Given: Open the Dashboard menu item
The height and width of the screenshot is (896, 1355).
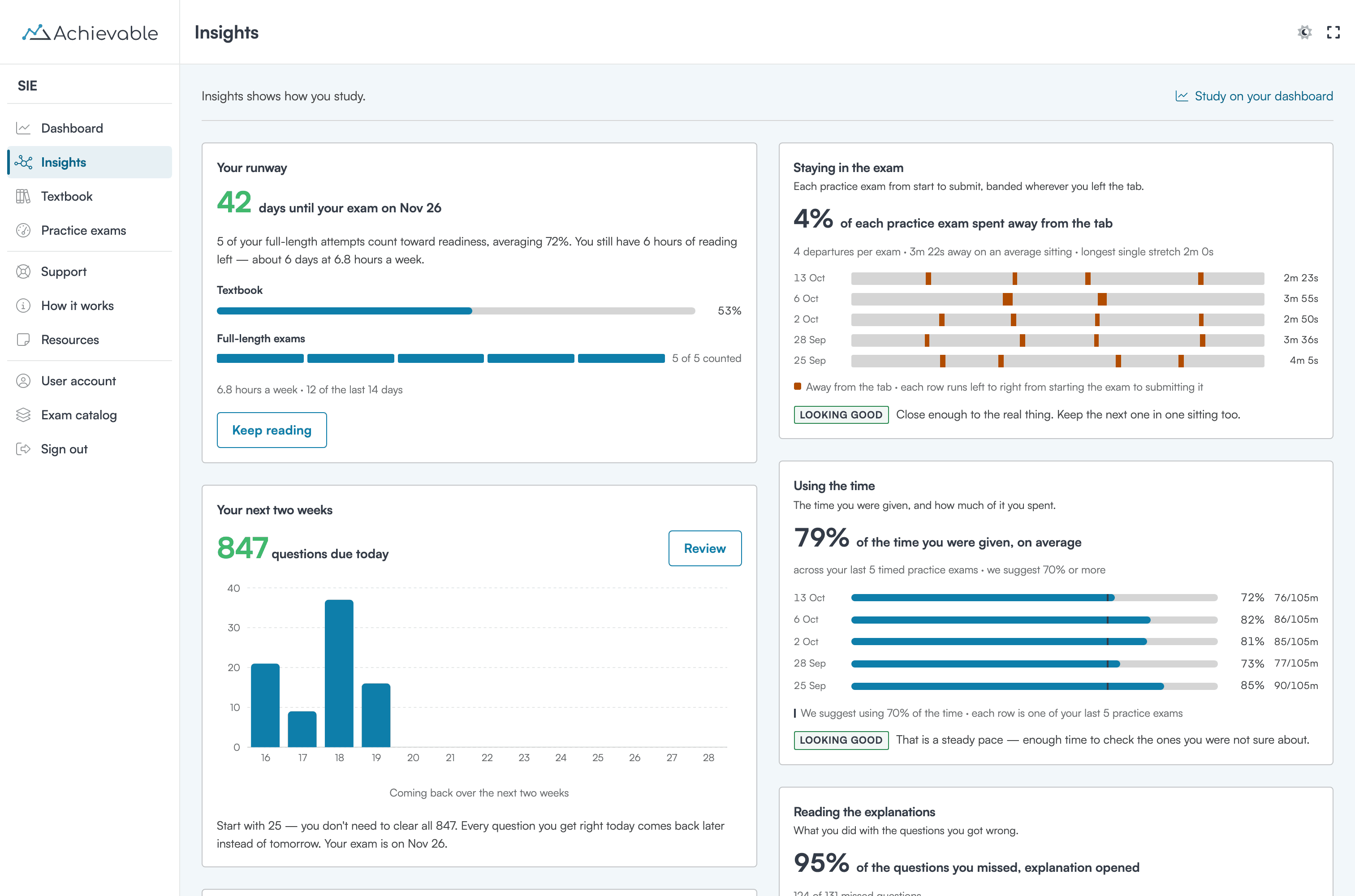Looking at the screenshot, I should [x=90, y=128].
